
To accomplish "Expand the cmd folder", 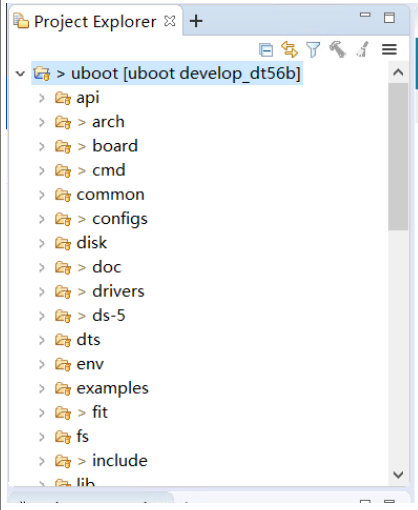I will [x=42, y=171].
